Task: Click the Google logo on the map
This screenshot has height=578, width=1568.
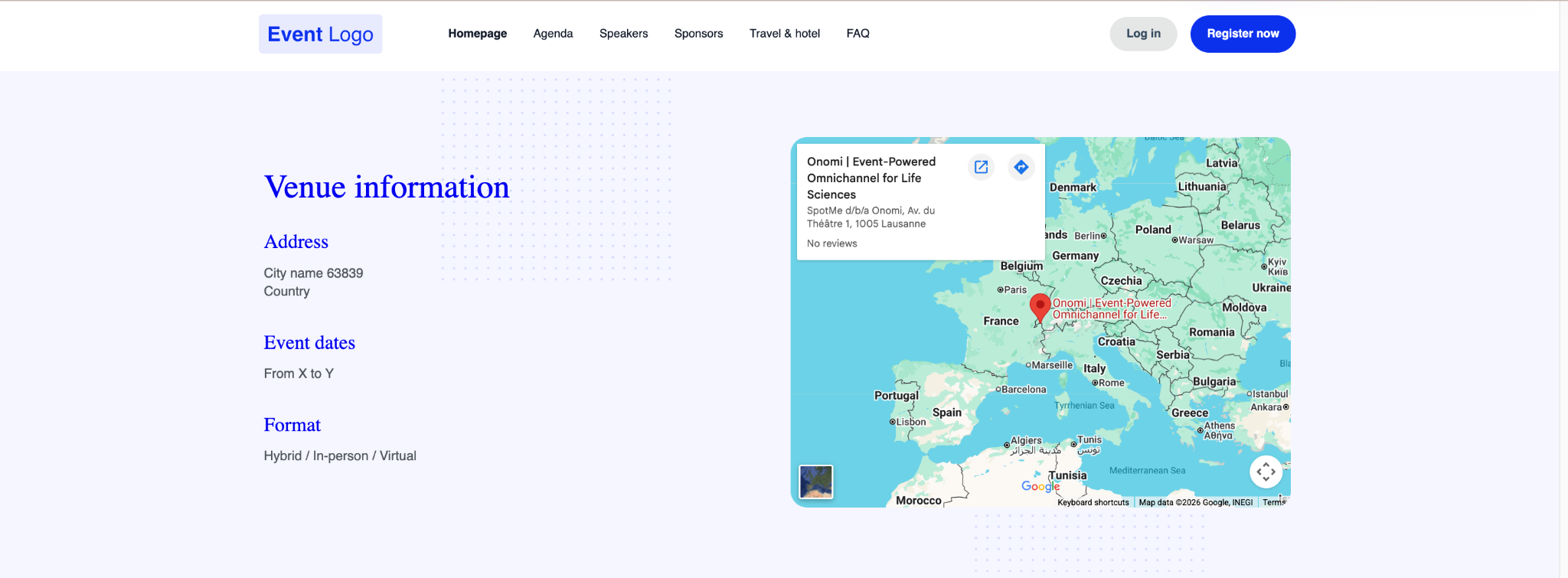Action: 1040,486
